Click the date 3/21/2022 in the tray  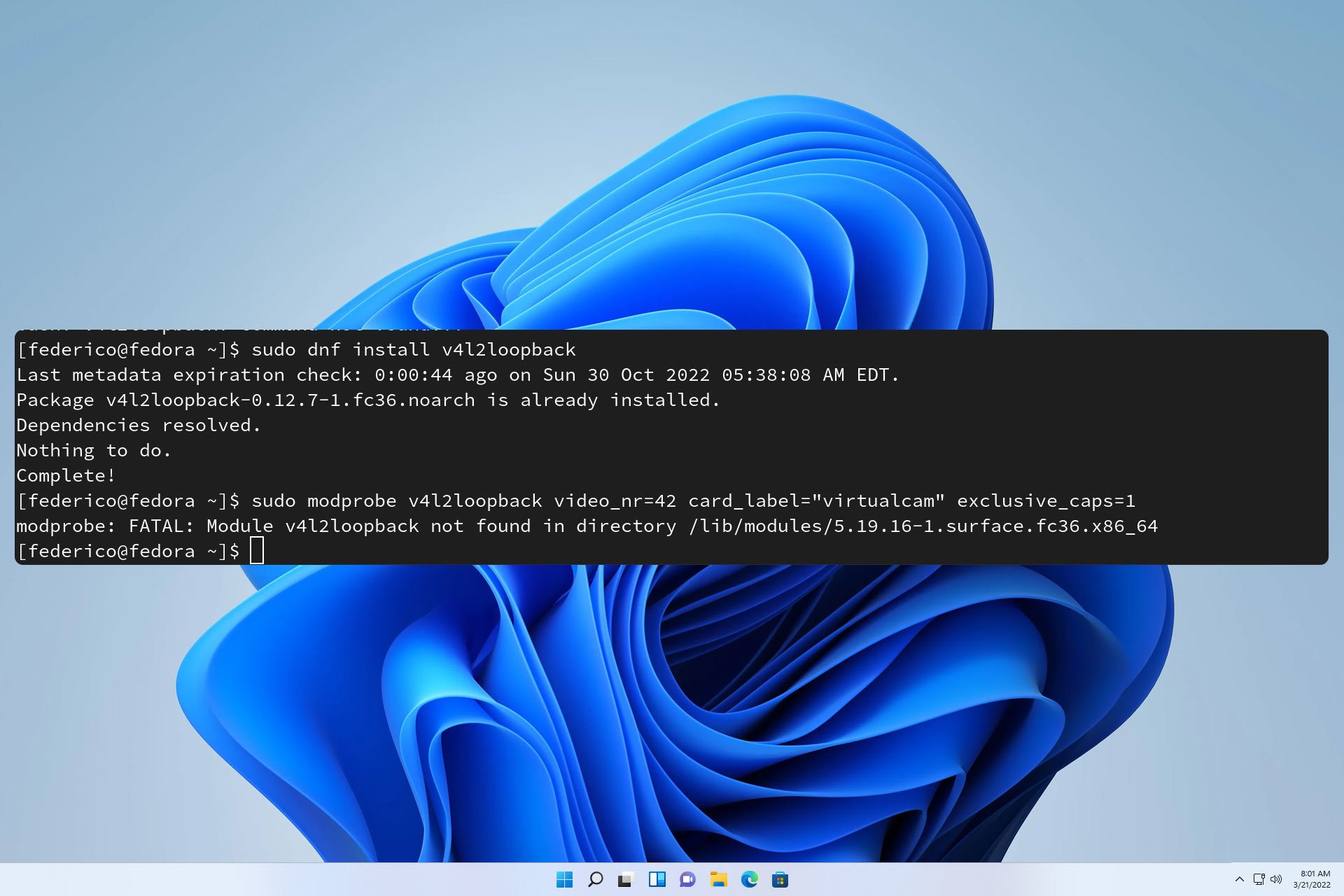click(x=1312, y=884)
